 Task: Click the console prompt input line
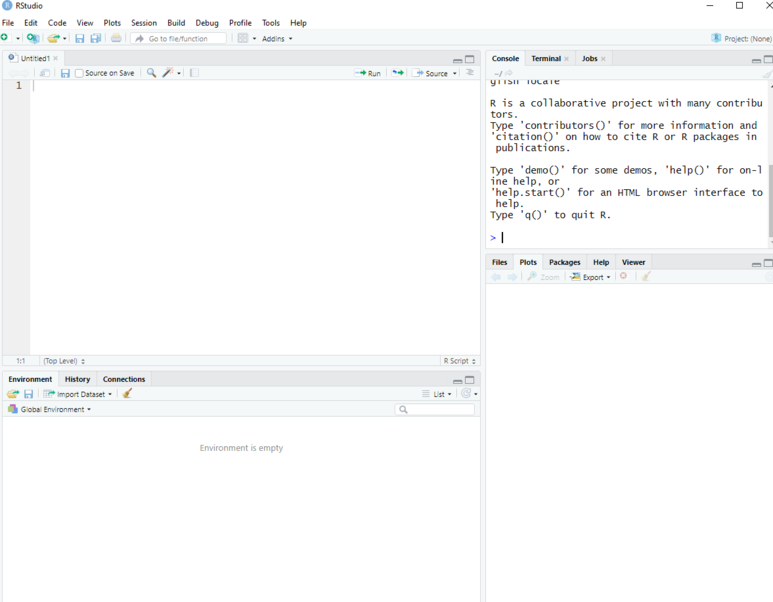(626, 238)
